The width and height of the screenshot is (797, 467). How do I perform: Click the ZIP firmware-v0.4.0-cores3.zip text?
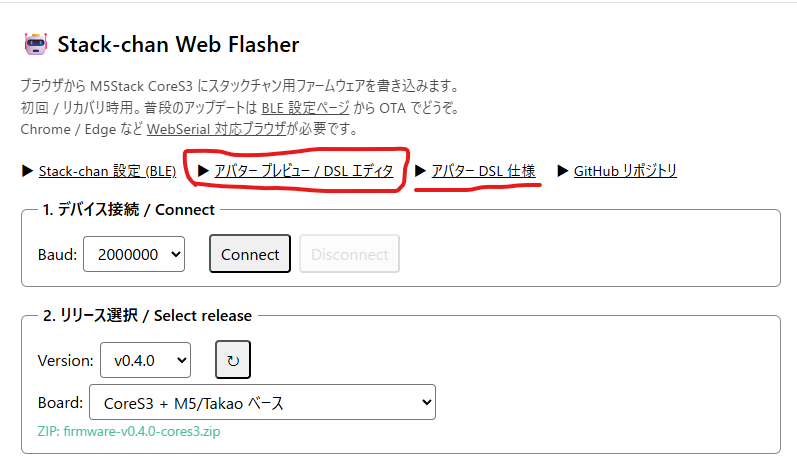129,431
